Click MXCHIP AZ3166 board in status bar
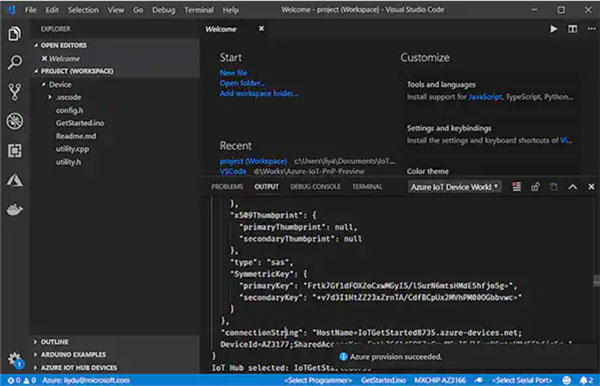This screenshot has height=386, width=600. [440, 380]
